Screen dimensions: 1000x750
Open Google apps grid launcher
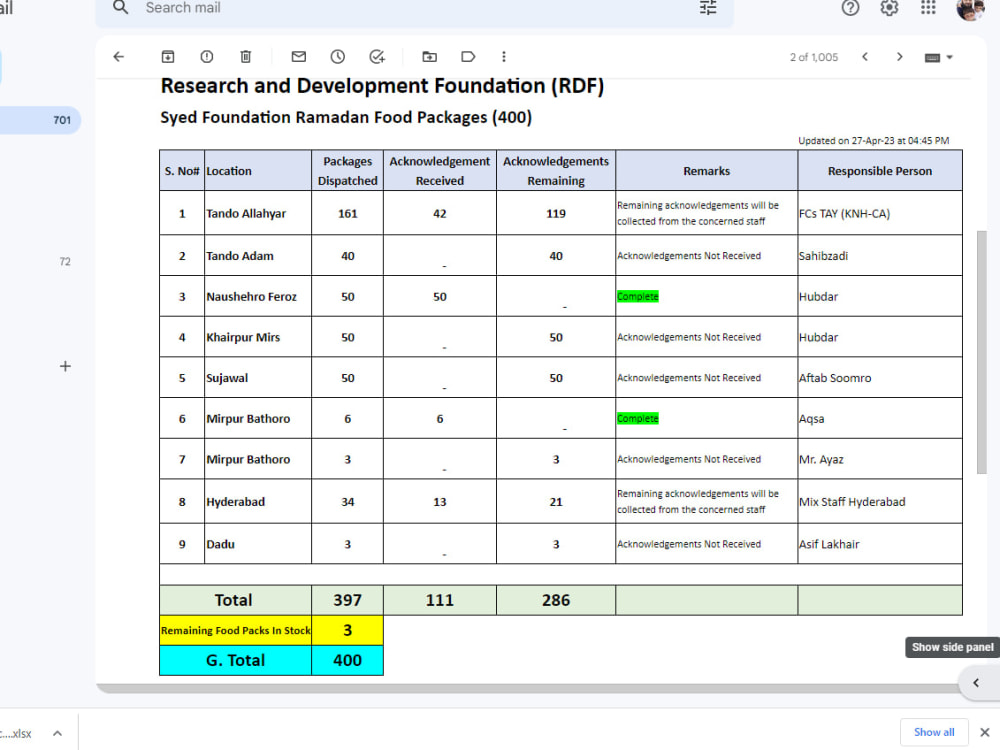pos(928,8)
